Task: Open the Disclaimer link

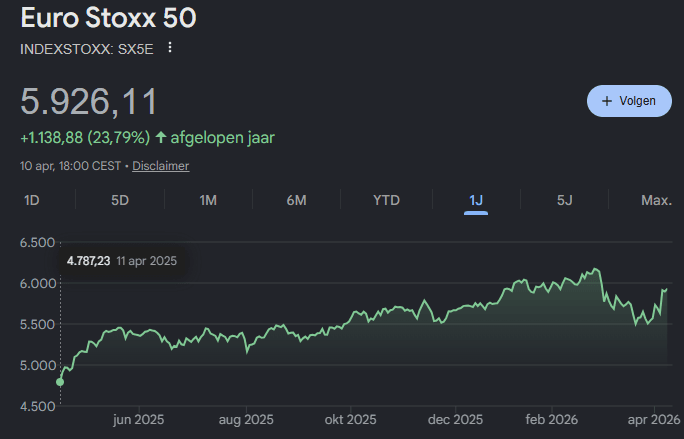Action: point(160,166)
